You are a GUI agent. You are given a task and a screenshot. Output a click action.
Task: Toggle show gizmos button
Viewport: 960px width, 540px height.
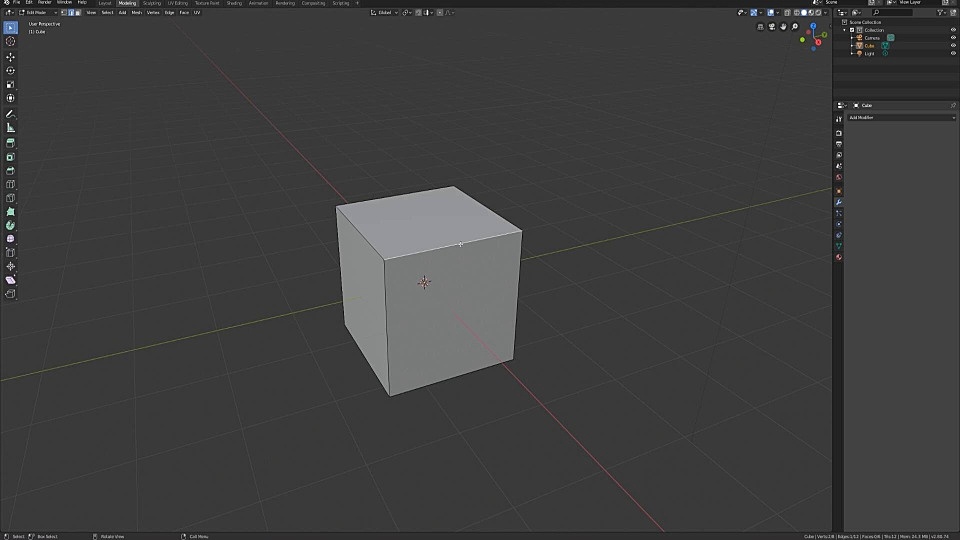pos(754,12)
